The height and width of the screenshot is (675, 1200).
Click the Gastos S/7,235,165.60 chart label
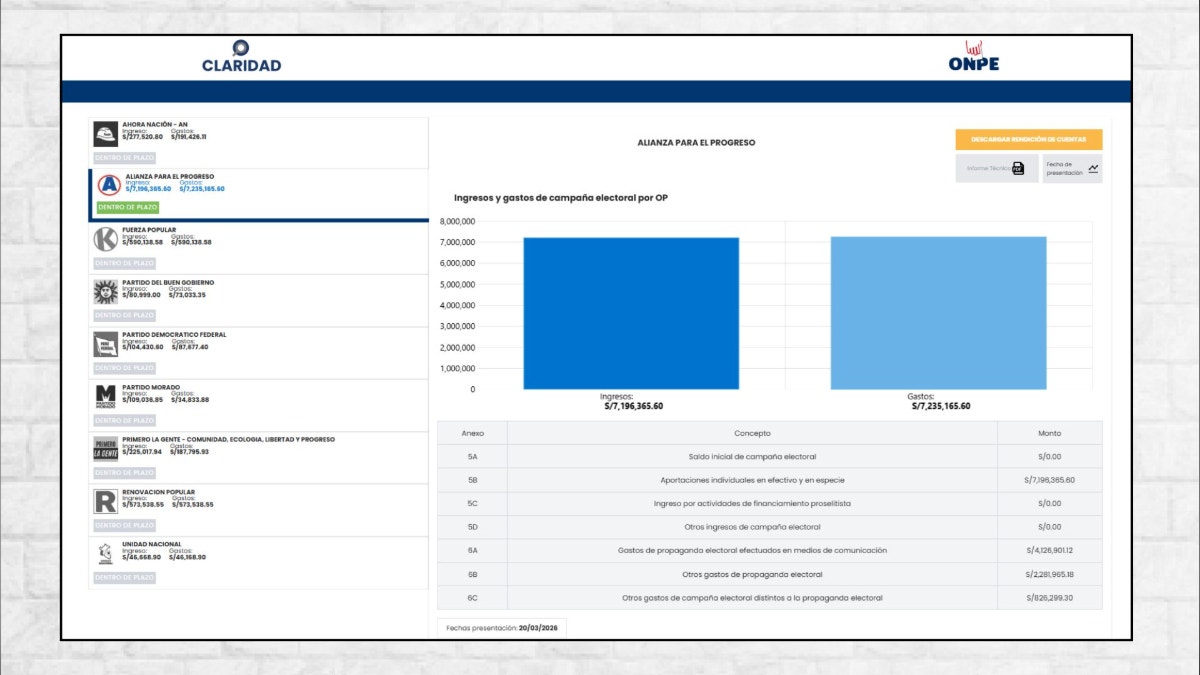click(941, 401)
